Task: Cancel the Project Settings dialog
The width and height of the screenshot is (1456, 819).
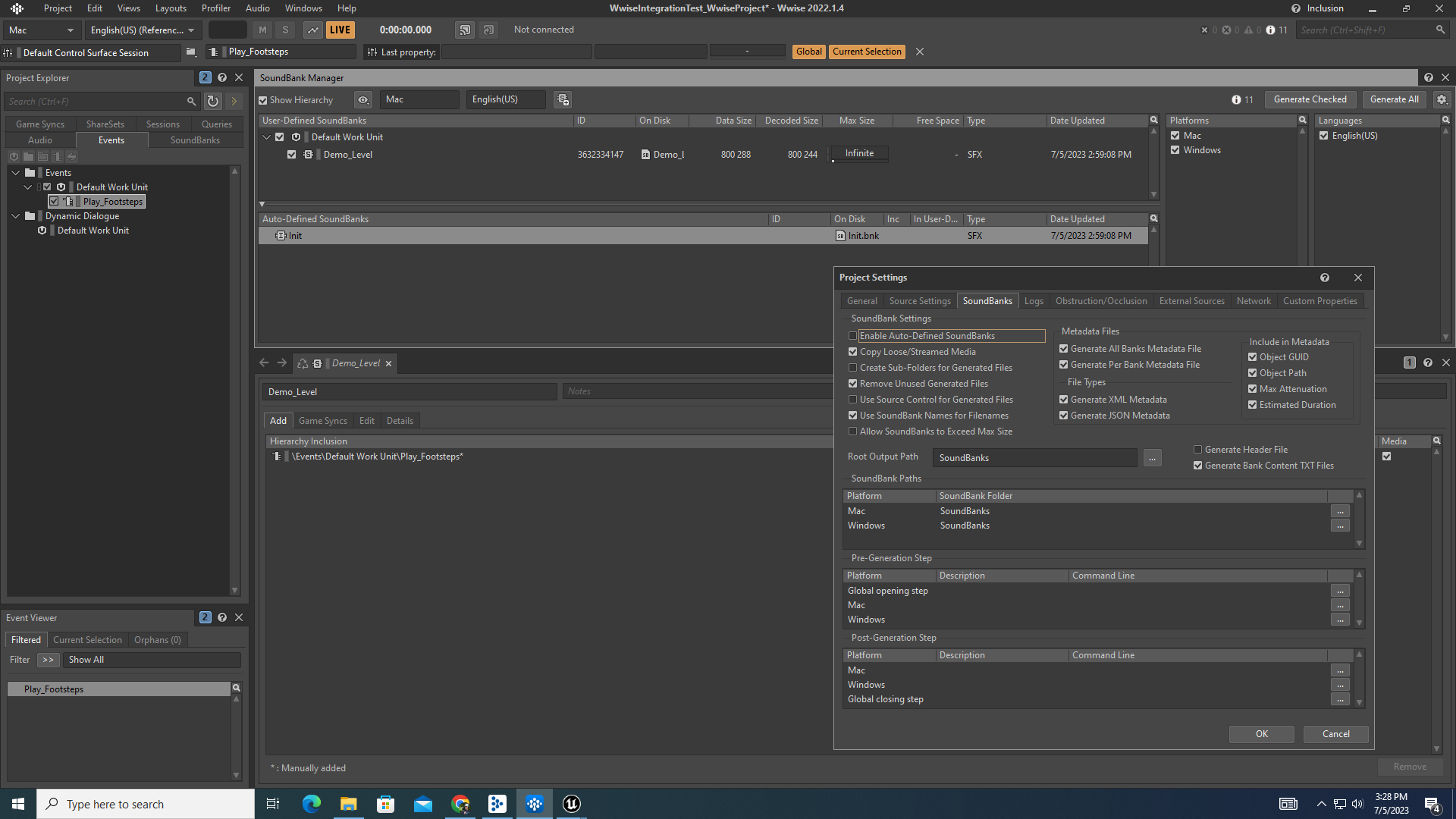Action: click(x=1335, y=734)
